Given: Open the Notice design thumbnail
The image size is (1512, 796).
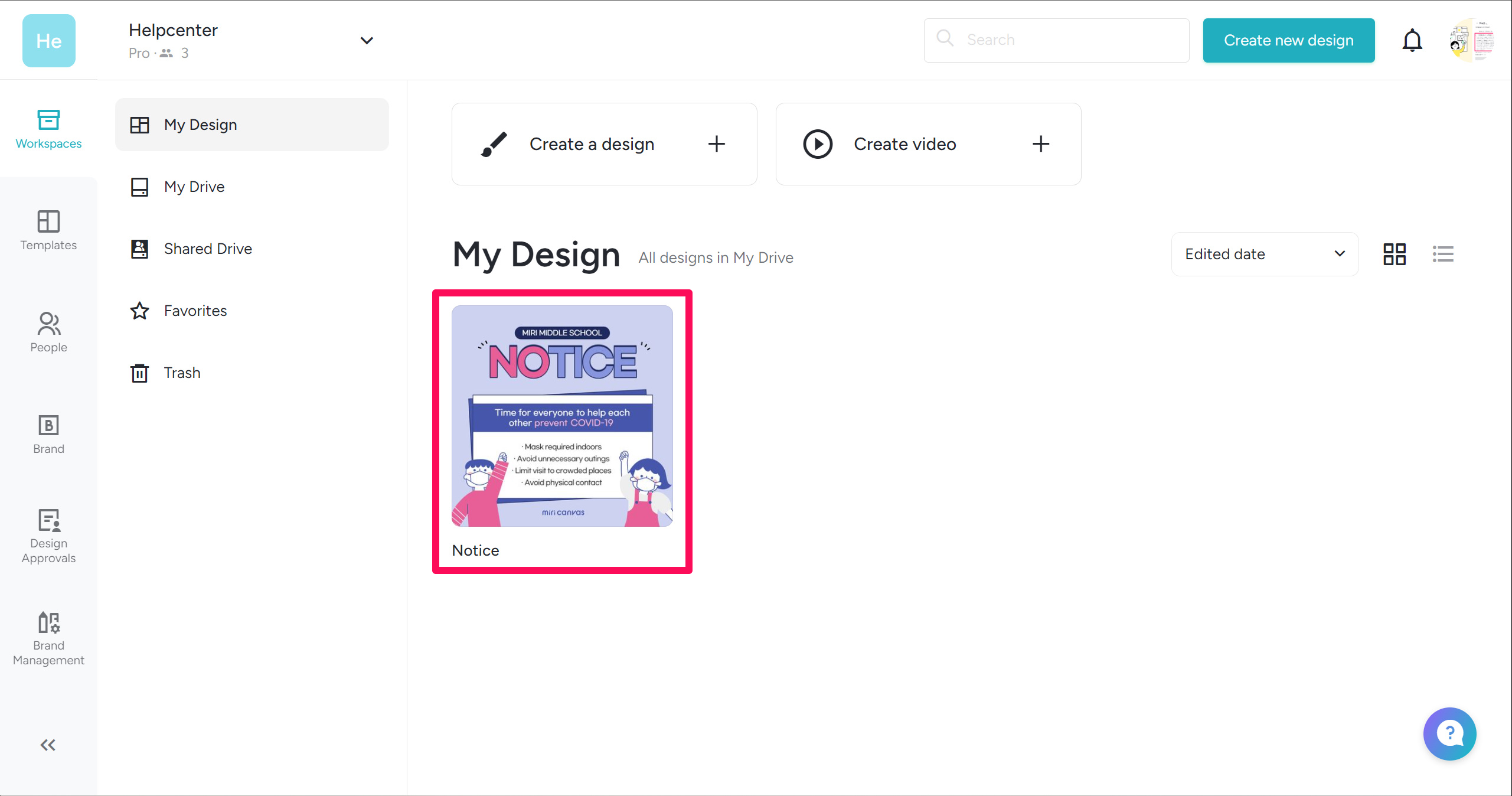Looking at the screenshot, I should [562, 416].
